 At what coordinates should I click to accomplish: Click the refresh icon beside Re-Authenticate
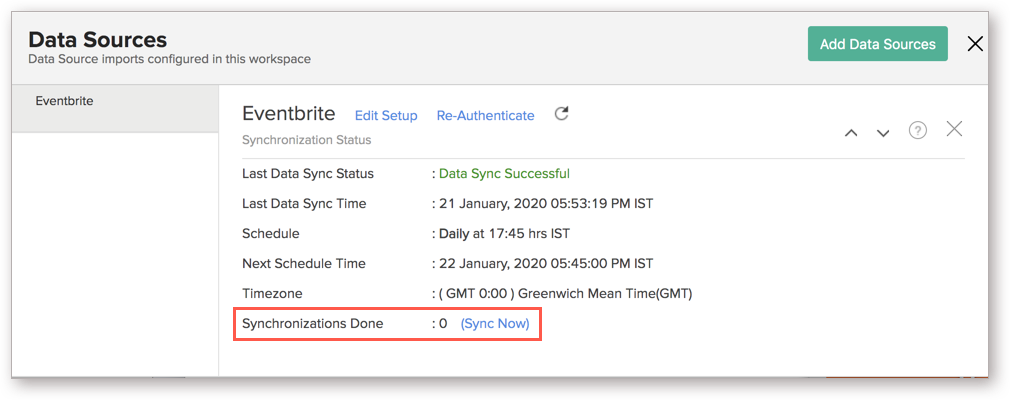pos(562,115)
